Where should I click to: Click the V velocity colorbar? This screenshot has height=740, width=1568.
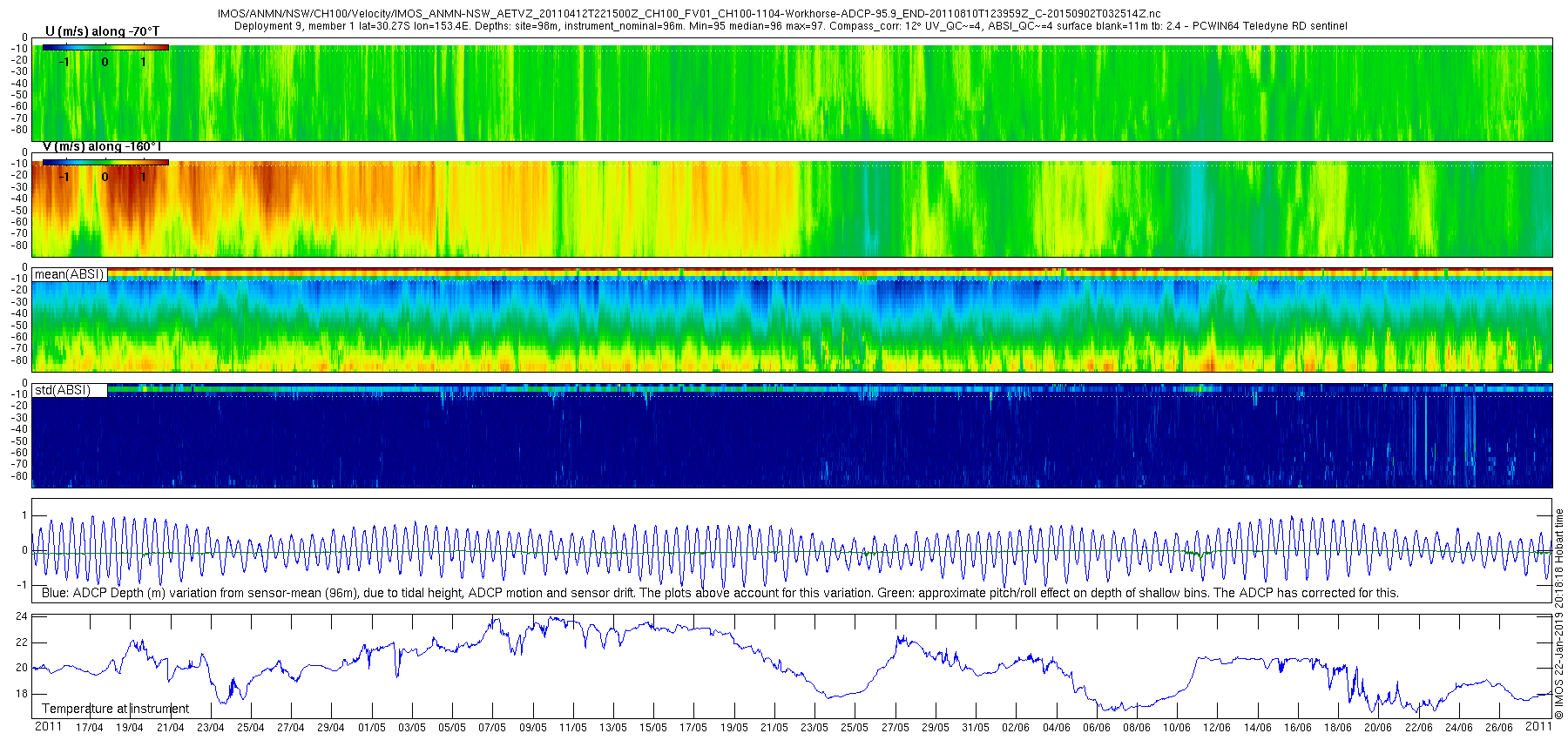tap(105, 163)
